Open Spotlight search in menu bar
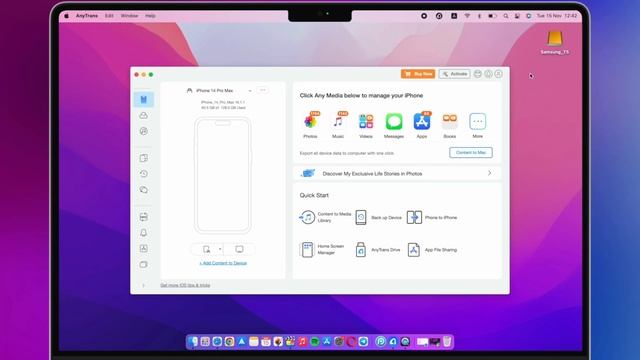Screen dimensions: 640x360 click(506, 16)
